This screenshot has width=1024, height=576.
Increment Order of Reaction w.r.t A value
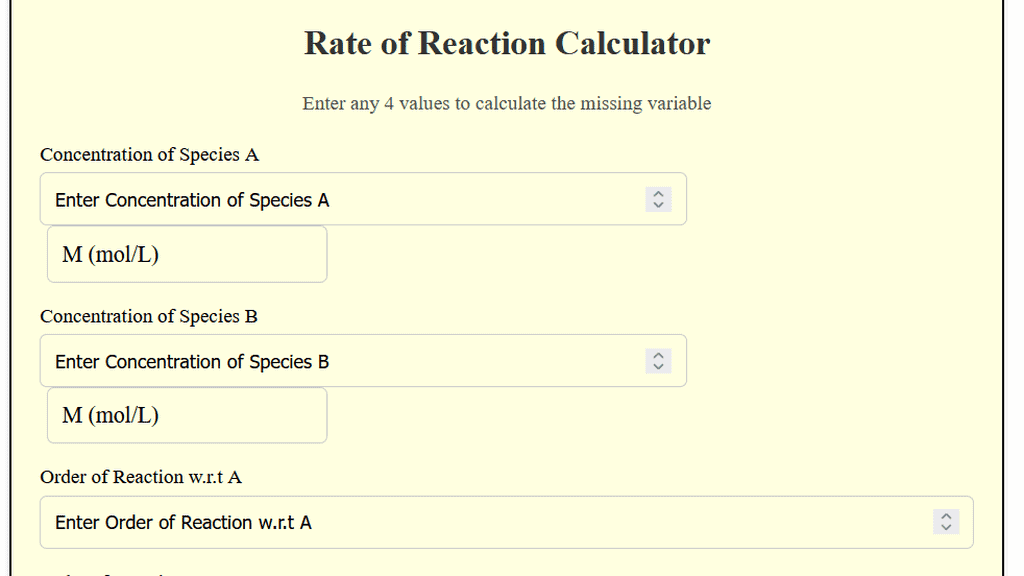click(x=945, y=516)
